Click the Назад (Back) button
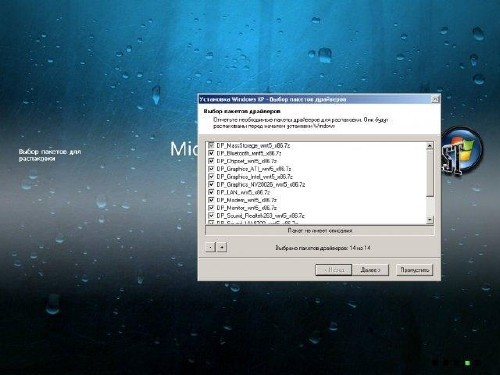Image resolution: width=500 pixels, height=375 pixels. [334, 270]
